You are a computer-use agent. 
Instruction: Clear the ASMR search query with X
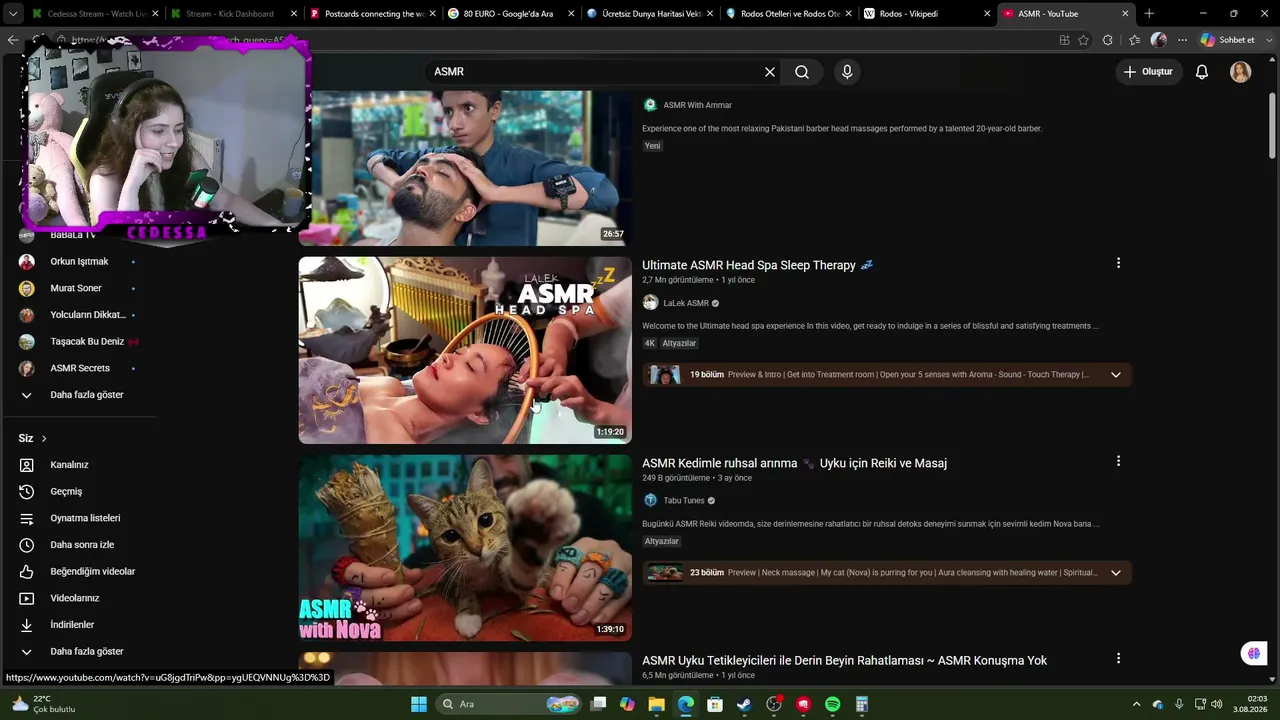tap(770, 72)
